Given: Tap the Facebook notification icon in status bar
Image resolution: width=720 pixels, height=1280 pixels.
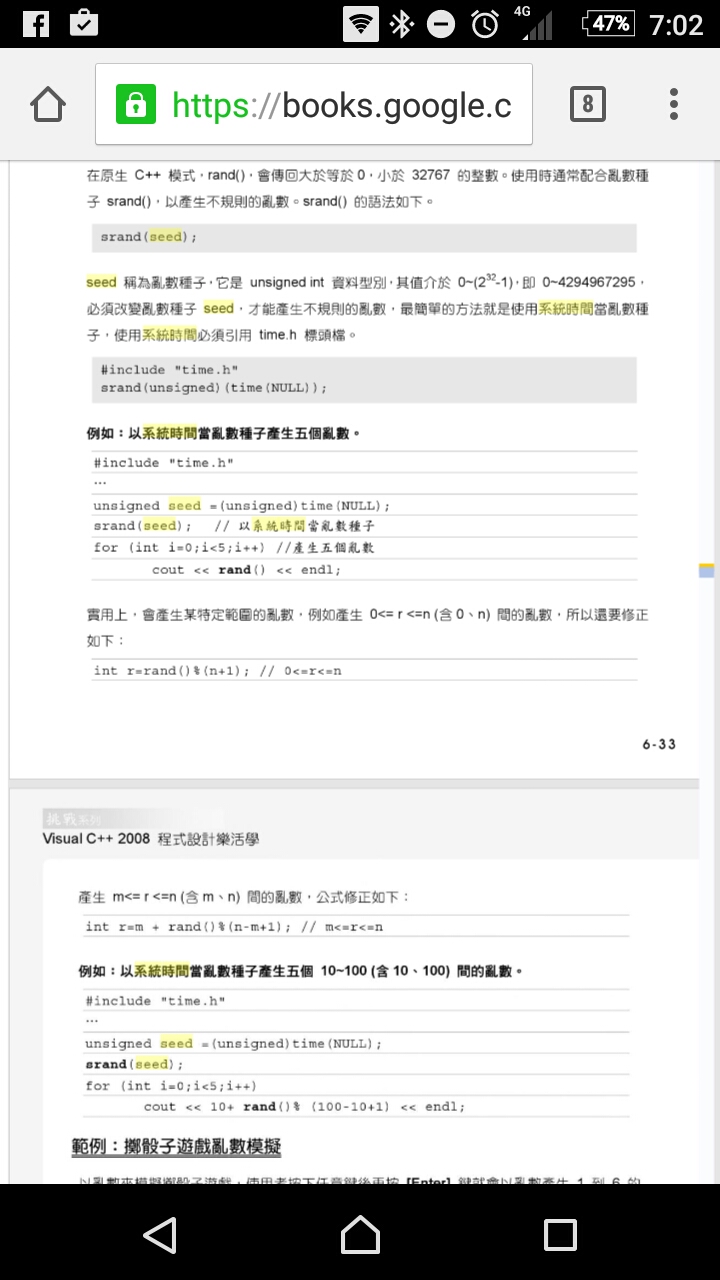Looking at the screenshot, I should (x=35, y=23).
